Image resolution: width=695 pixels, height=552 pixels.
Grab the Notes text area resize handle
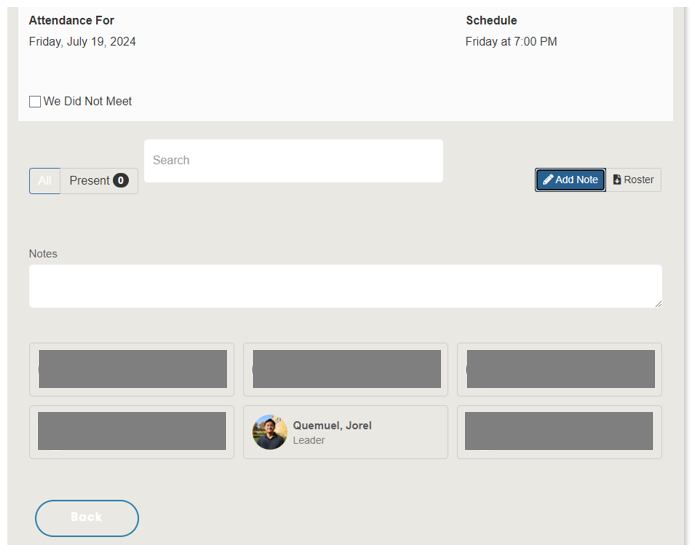(657, 303)
